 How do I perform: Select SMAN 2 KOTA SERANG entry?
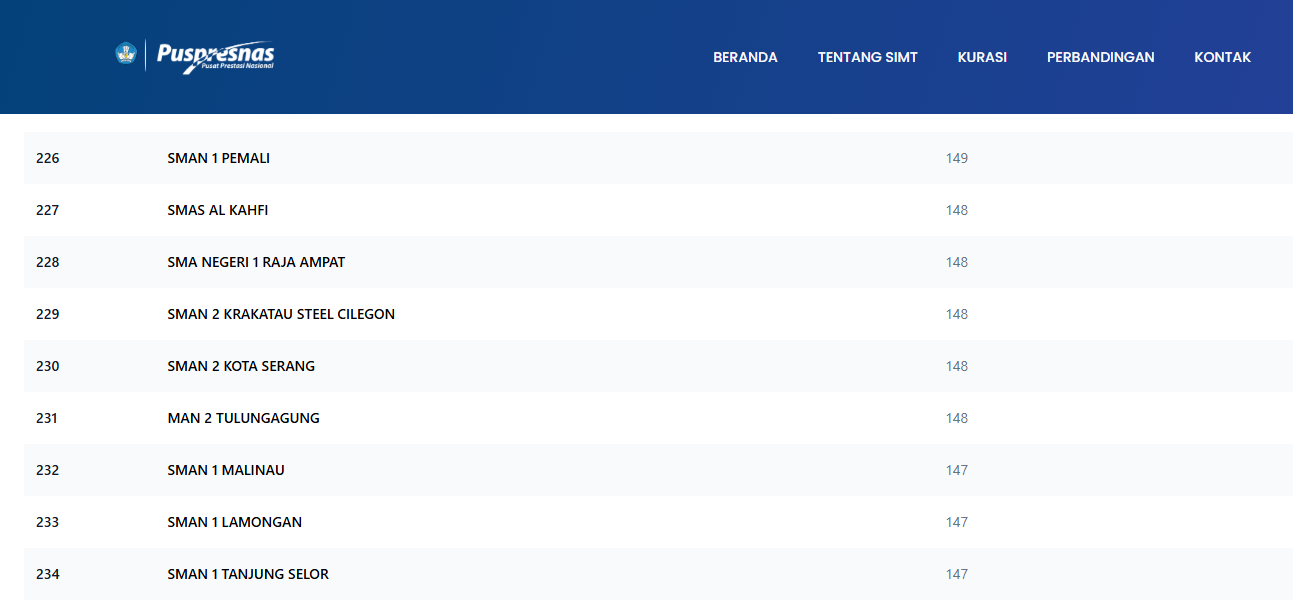pyautogui.click(x=241, y=366)
